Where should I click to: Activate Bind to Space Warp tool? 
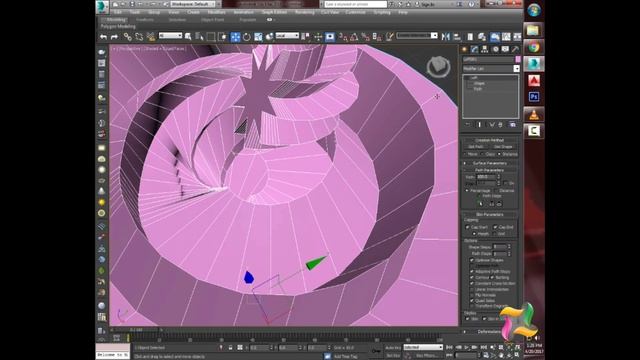coord(151,37)
